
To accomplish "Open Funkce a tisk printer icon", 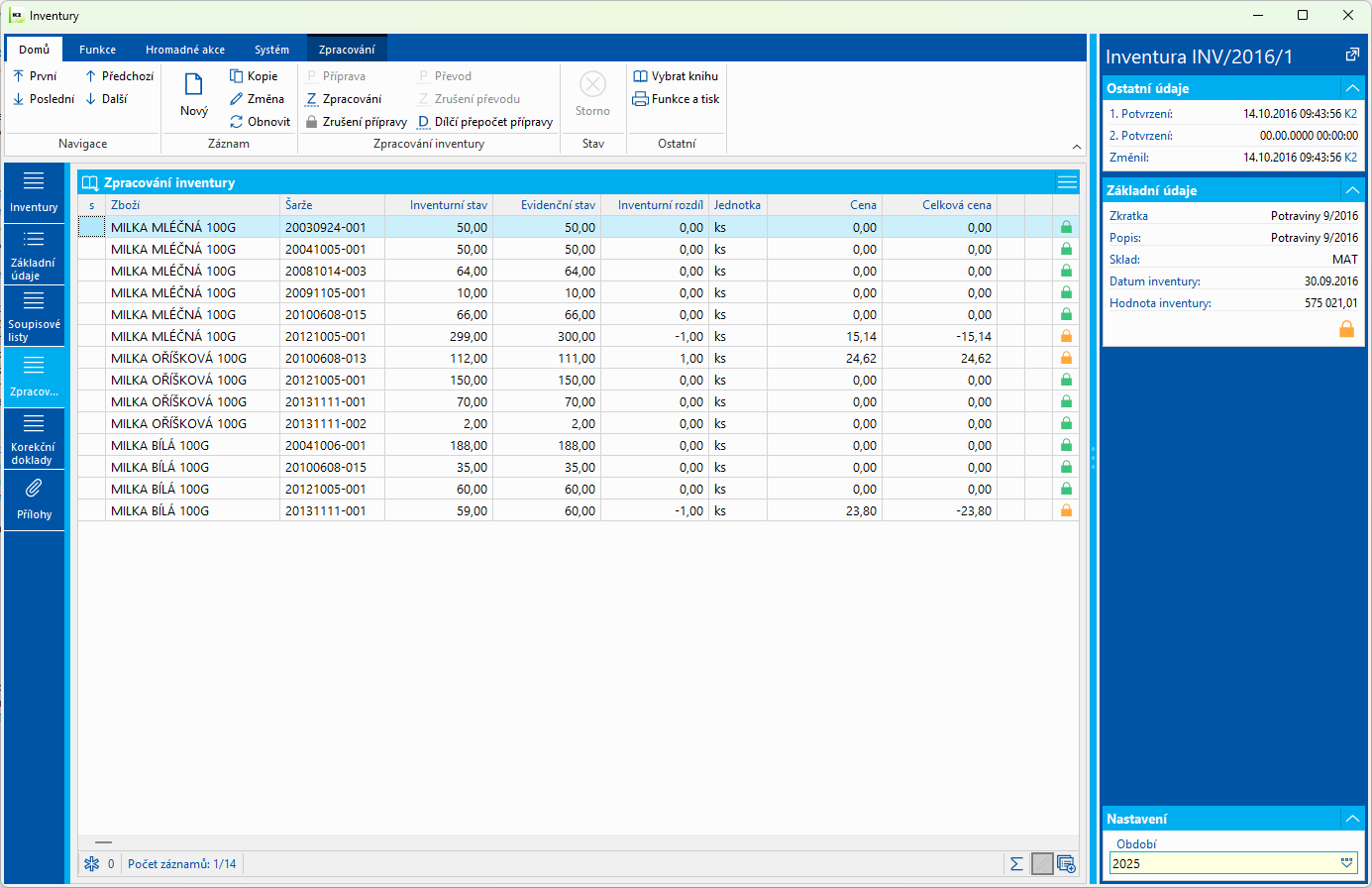I will (x=640, y=99).
